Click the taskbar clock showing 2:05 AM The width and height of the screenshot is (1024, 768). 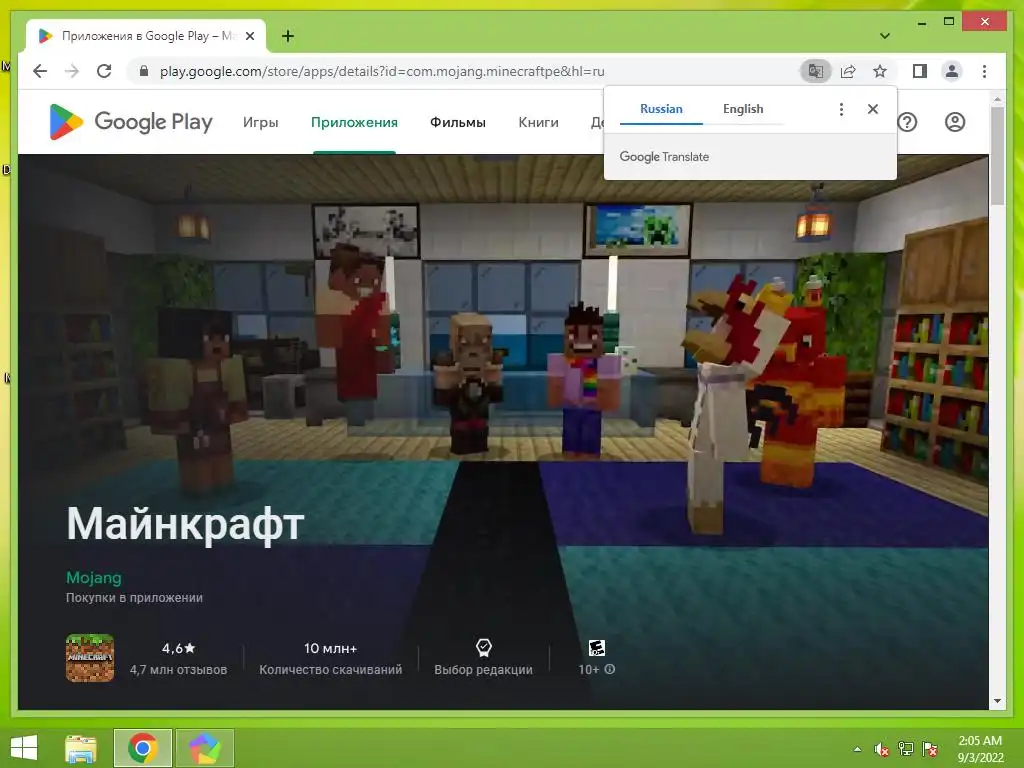point(980,749)
